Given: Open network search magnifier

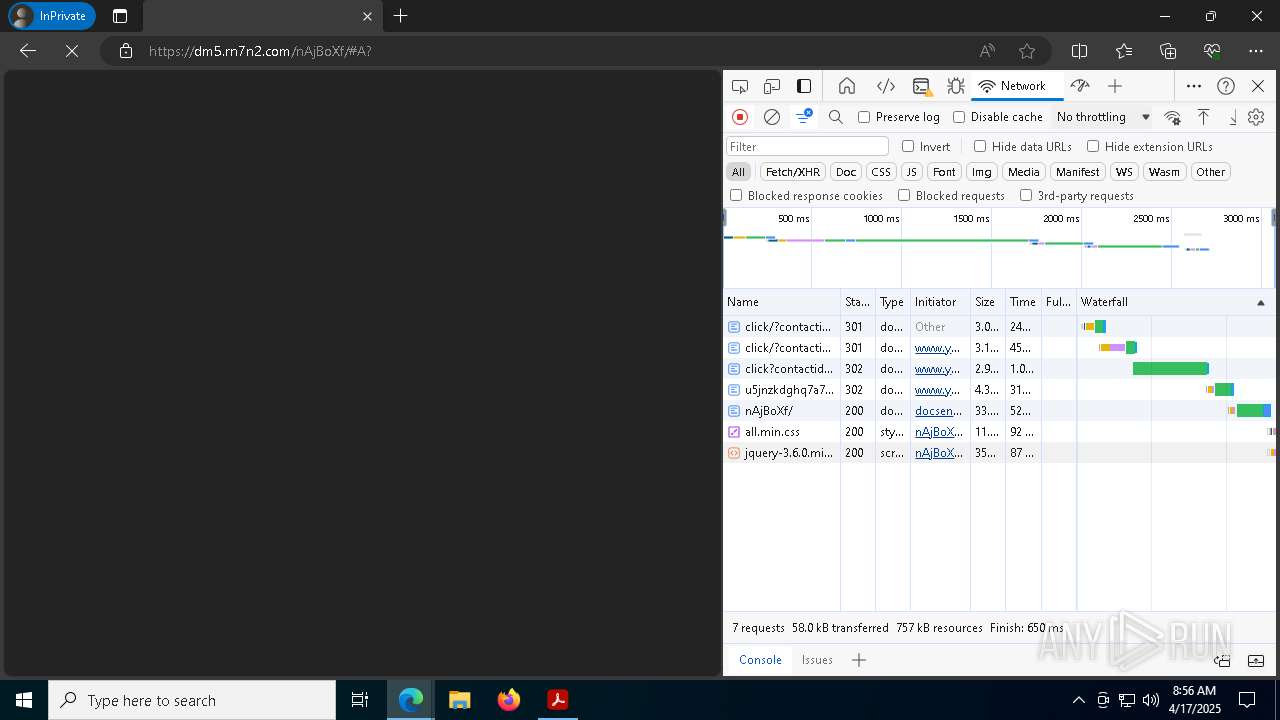Looking at the screenshot, I should click(836, 117).
